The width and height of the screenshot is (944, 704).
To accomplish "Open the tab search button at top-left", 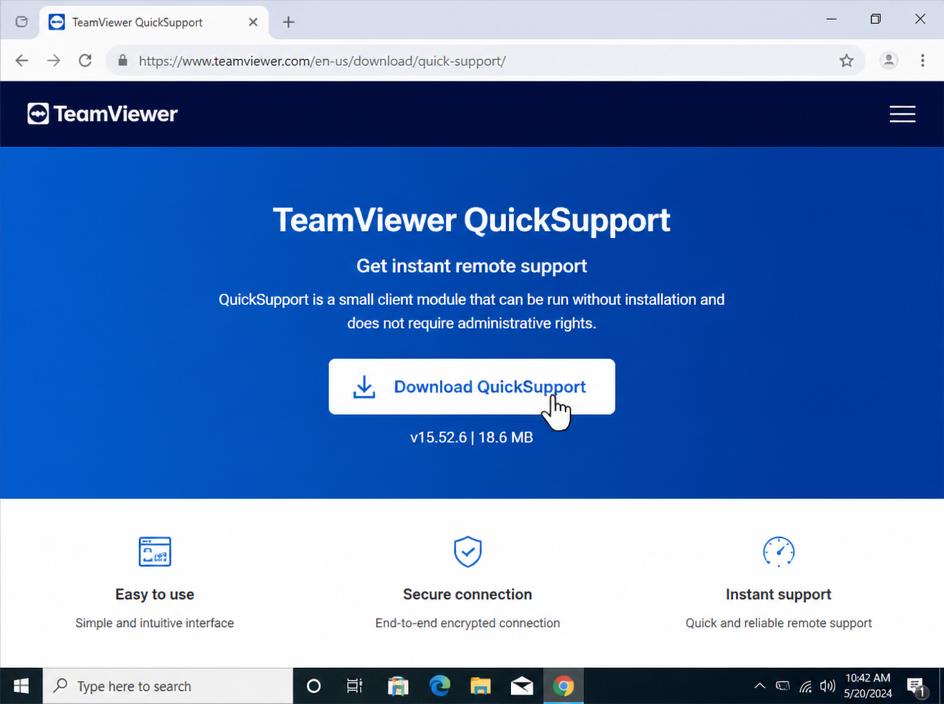I will pos(21,22).
